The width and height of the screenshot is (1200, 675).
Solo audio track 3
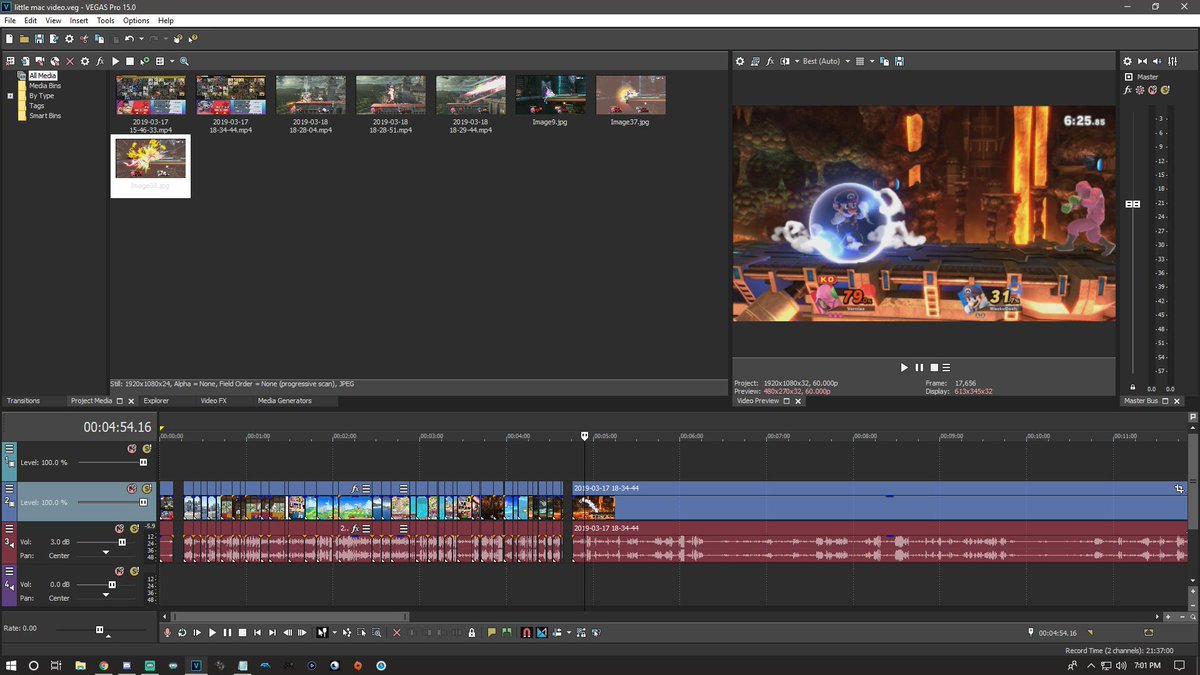pyautogui.click(x=134, y=528)
